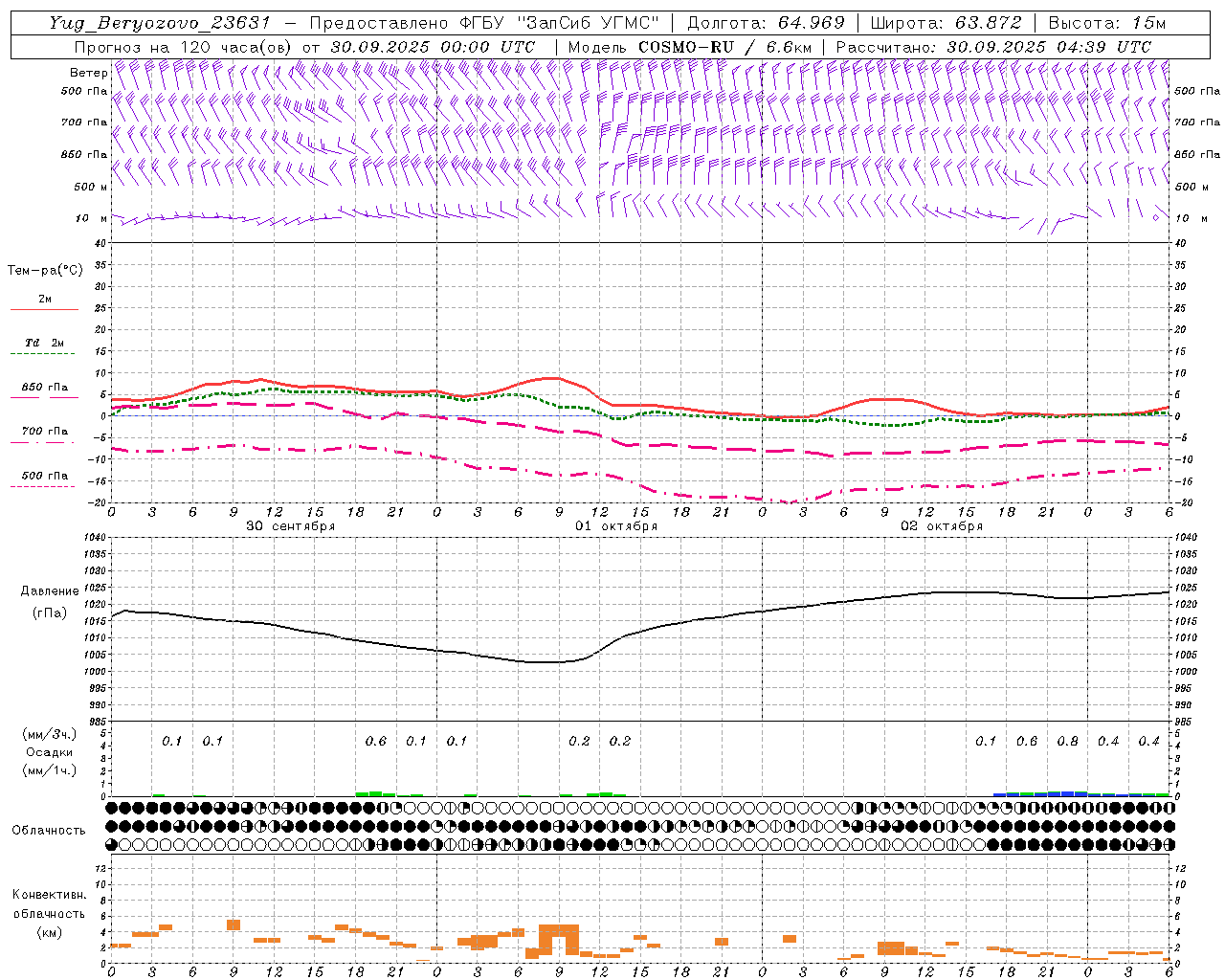The image size is (1225, 980).
Task: Click the solid red line sample under '2м'
Action: click(44, 309)
